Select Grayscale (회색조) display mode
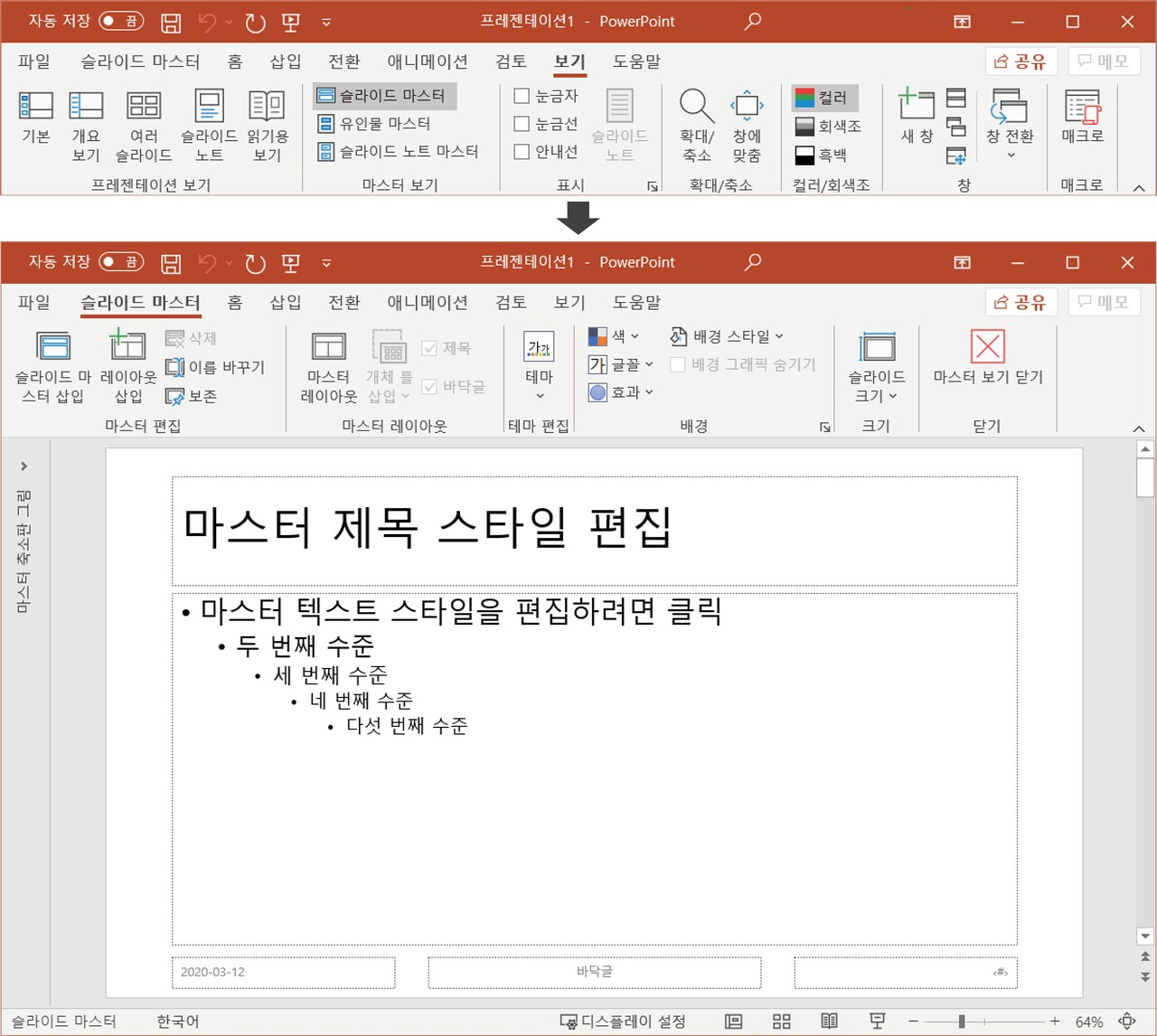This screenshot has height=1036, width=1157. click(829, 127)
